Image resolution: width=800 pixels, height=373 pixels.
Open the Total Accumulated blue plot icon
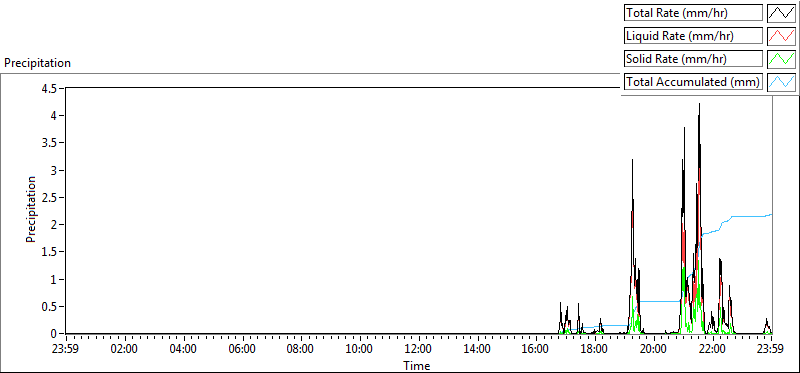[x=781, y=82]
